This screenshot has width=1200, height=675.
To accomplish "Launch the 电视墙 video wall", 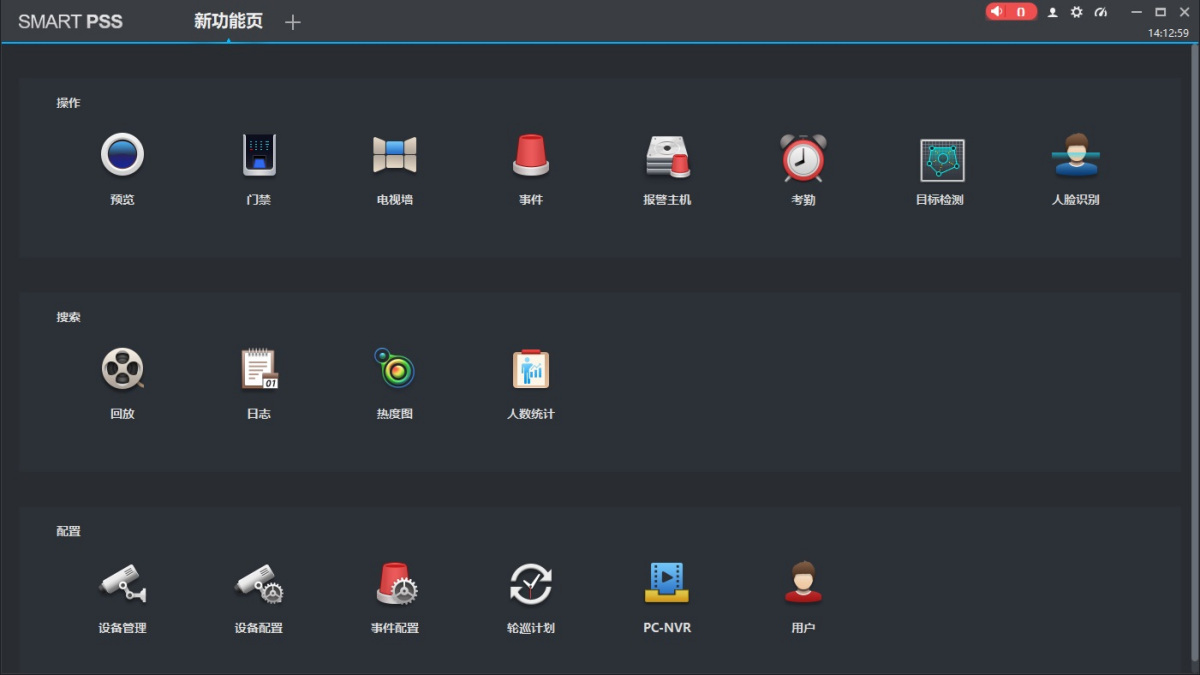I will (394, 156).
